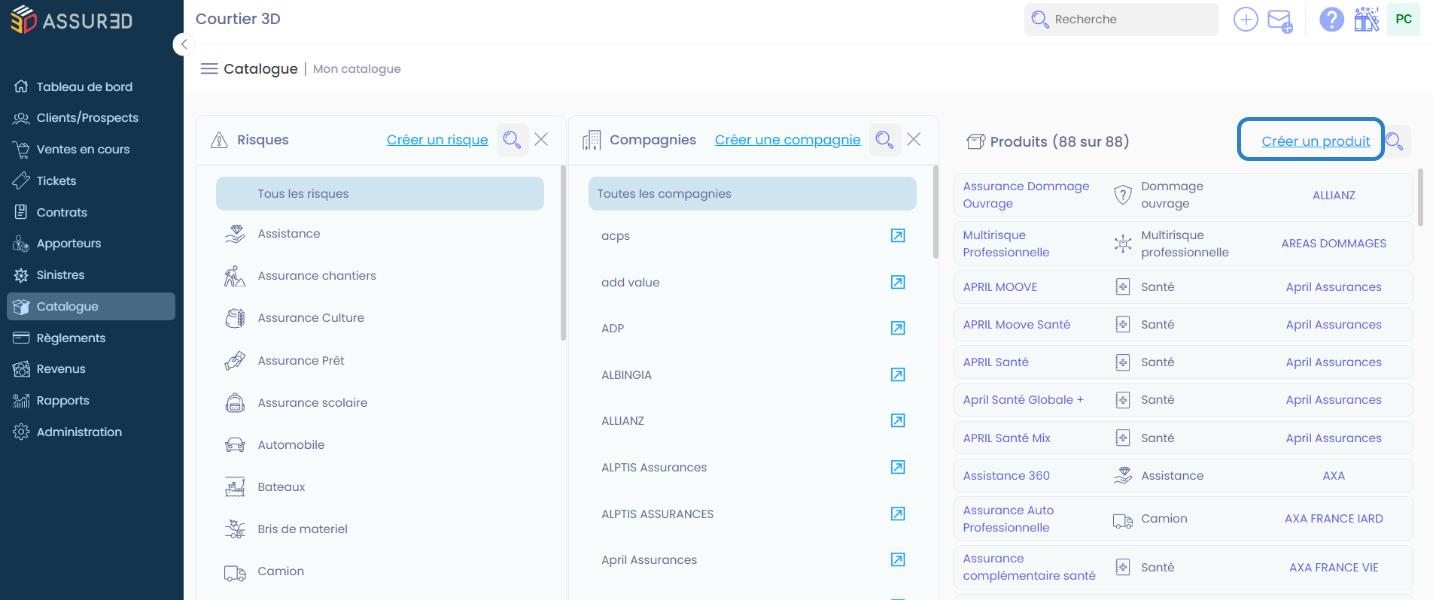Click AREAS DOMMAGES company in products
Viewport: 1433px width, 600px height.
pos(1334,244)
